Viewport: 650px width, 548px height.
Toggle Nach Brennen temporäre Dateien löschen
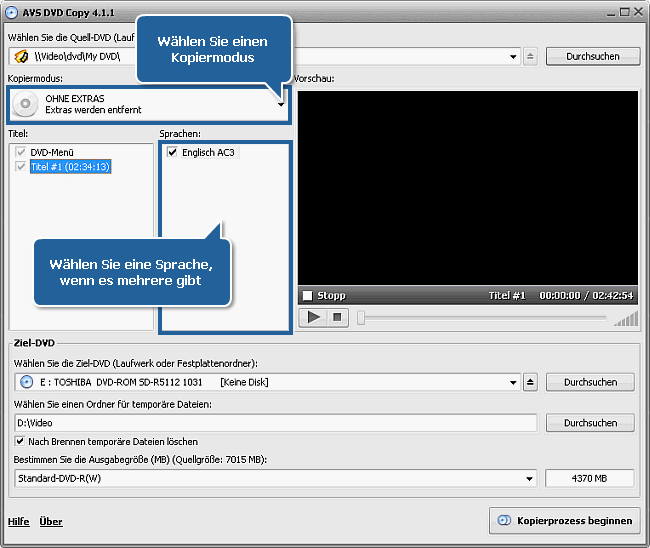coord(20,441)
